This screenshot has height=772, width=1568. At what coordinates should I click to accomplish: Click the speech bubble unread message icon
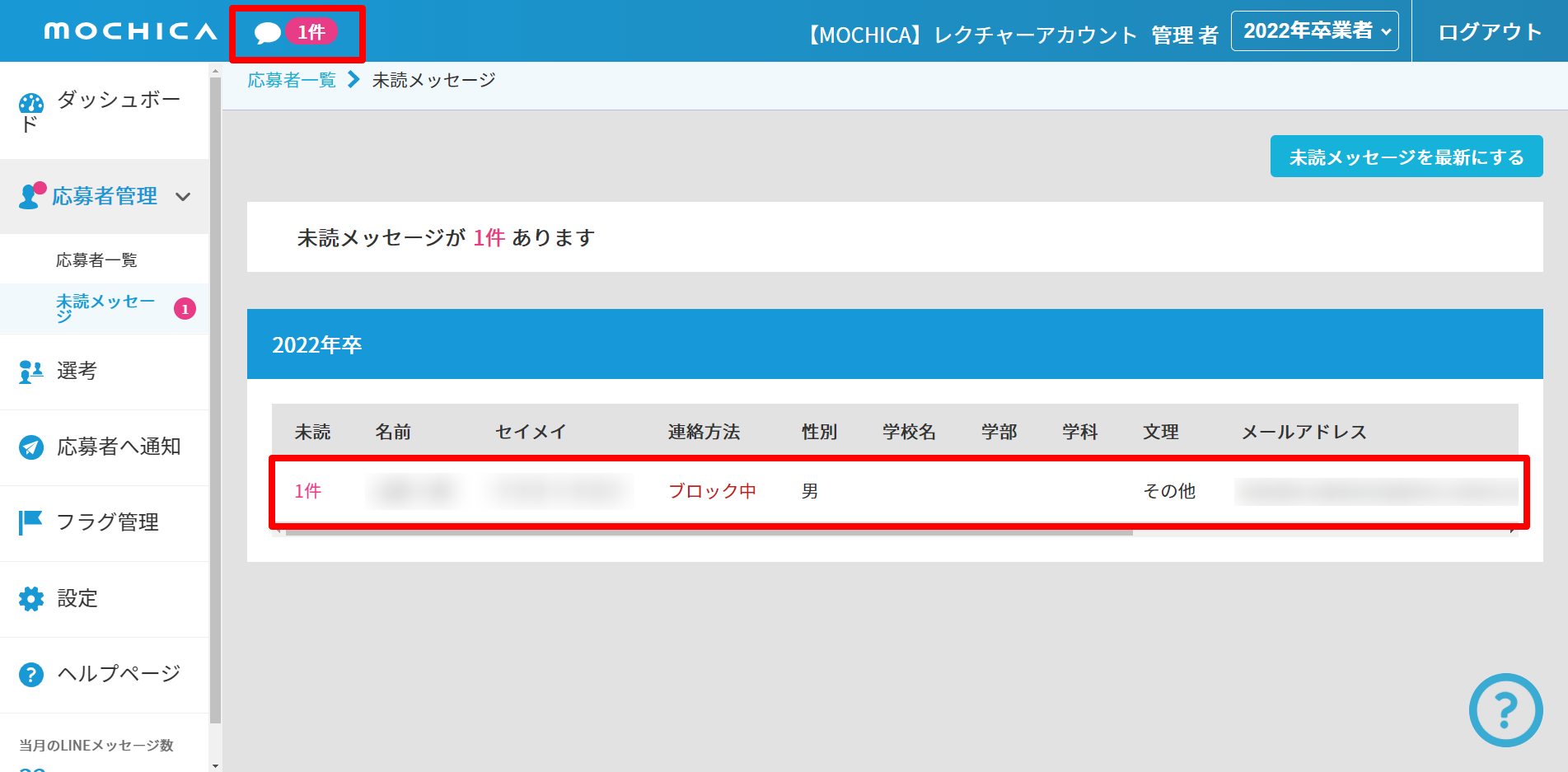[x=267, y=33]
